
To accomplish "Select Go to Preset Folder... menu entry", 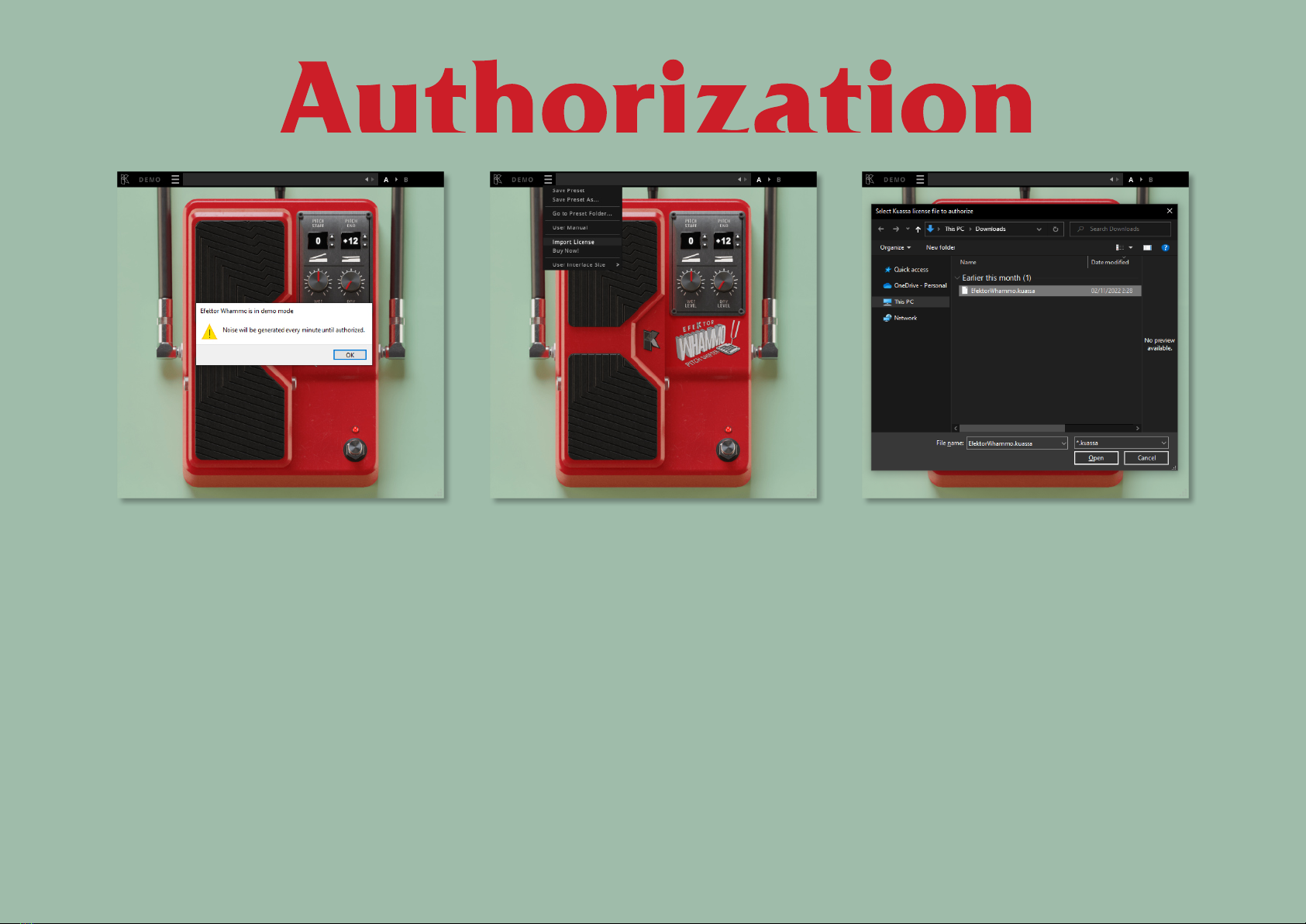I will pyautogui.click(x=582, y=214).
